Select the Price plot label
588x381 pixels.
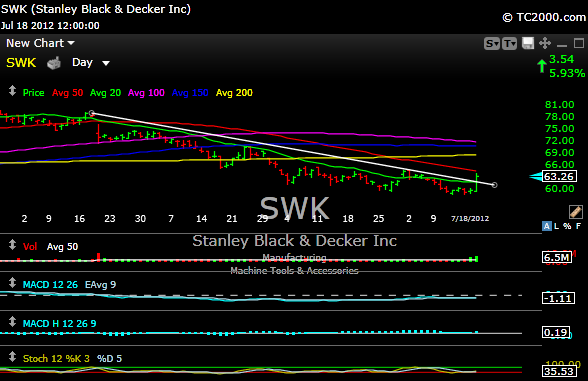point(33,93)
